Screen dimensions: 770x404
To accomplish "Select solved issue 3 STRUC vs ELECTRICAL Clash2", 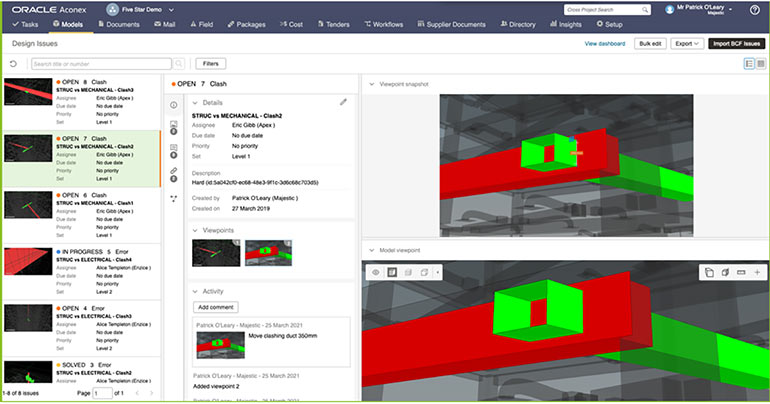I will tap(82, 372).
